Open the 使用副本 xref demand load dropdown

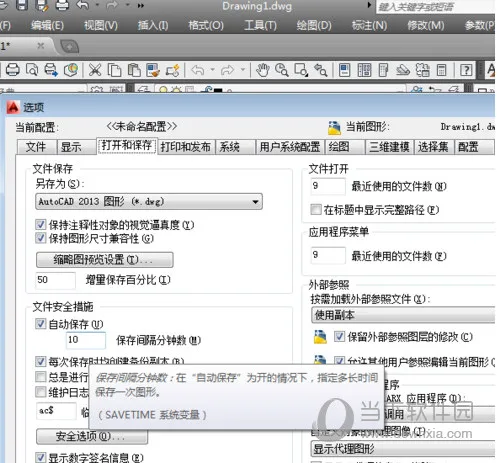coord(403,315)
